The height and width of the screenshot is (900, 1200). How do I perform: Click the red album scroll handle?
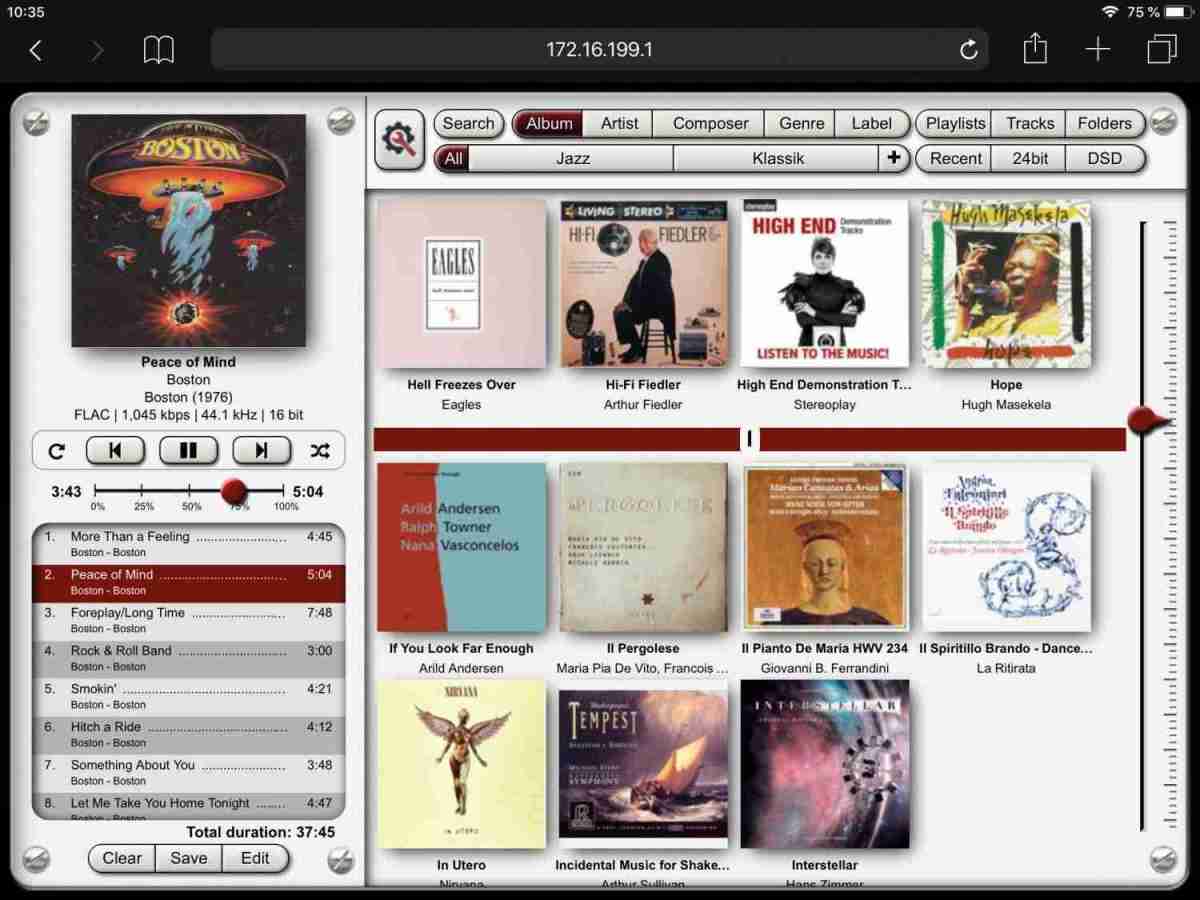click(x=1146, y=421)
